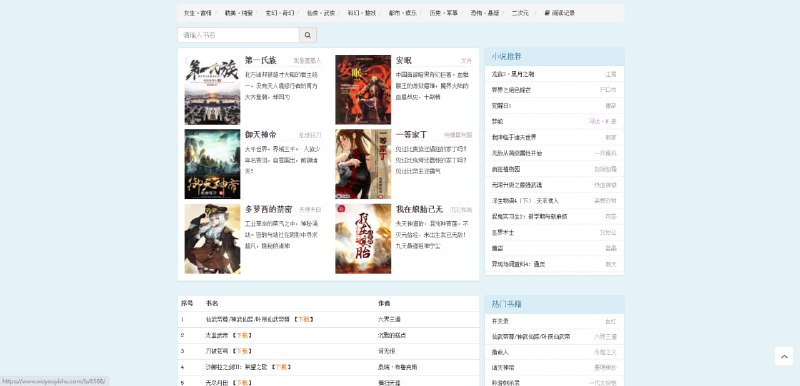The image size is (800, 386).
Task: Open the 安眠 title link
Action: 404,61
